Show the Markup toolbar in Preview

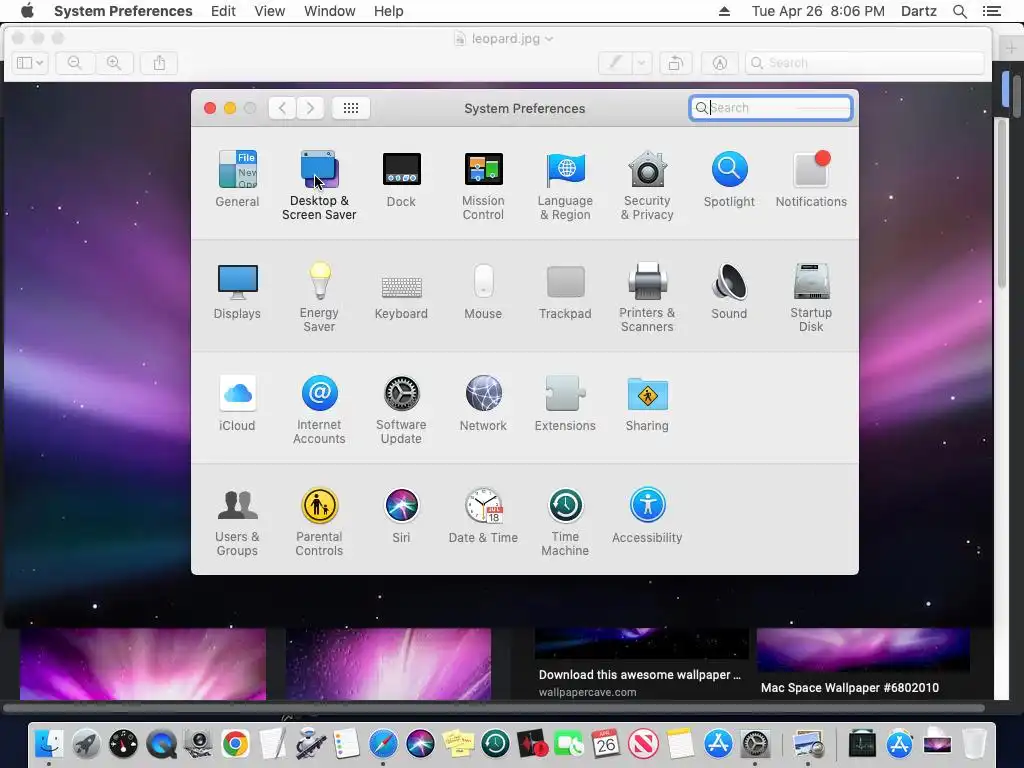(x=720, y=63)
